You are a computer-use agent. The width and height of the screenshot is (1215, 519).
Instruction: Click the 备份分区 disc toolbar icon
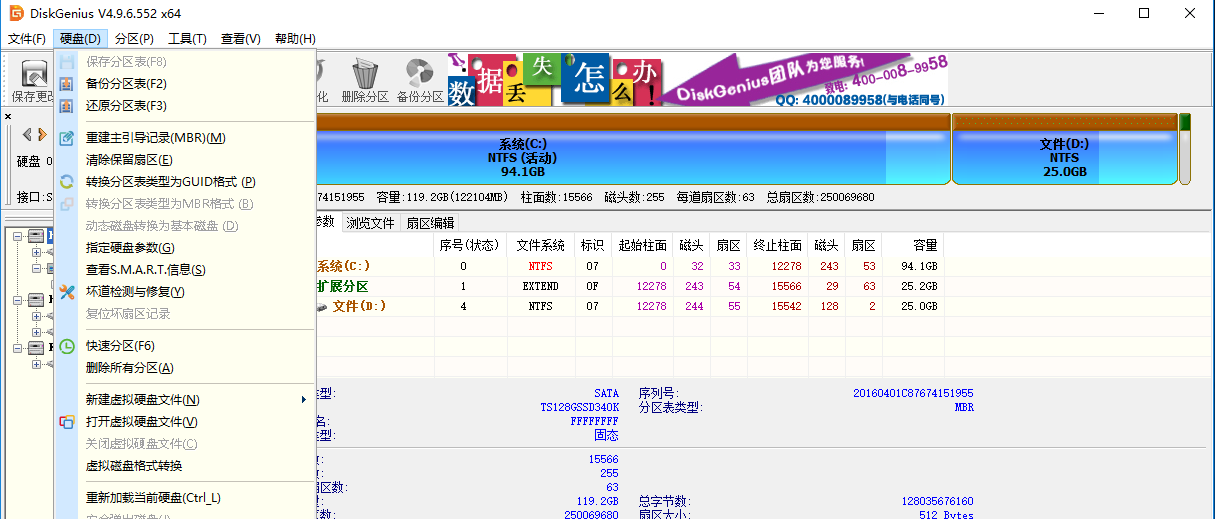(419, 73)
